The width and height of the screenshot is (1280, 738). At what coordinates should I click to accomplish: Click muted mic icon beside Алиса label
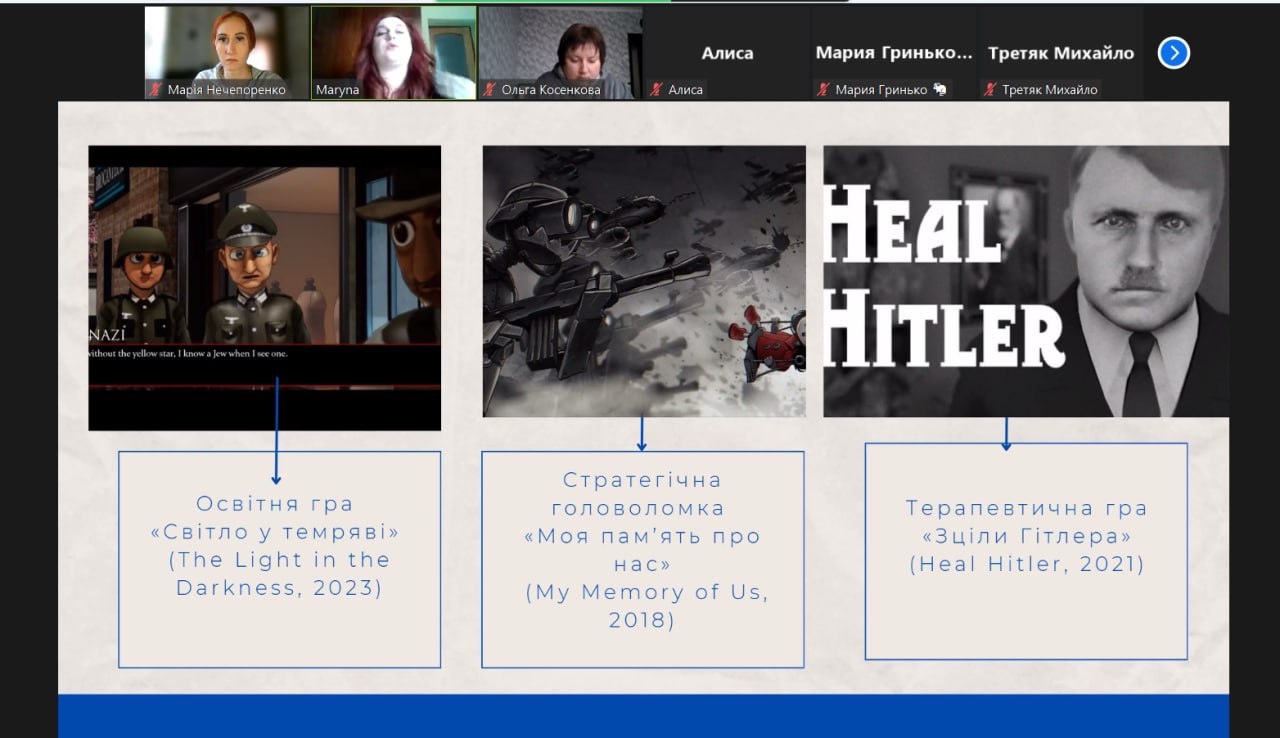(x=657, y=90)
